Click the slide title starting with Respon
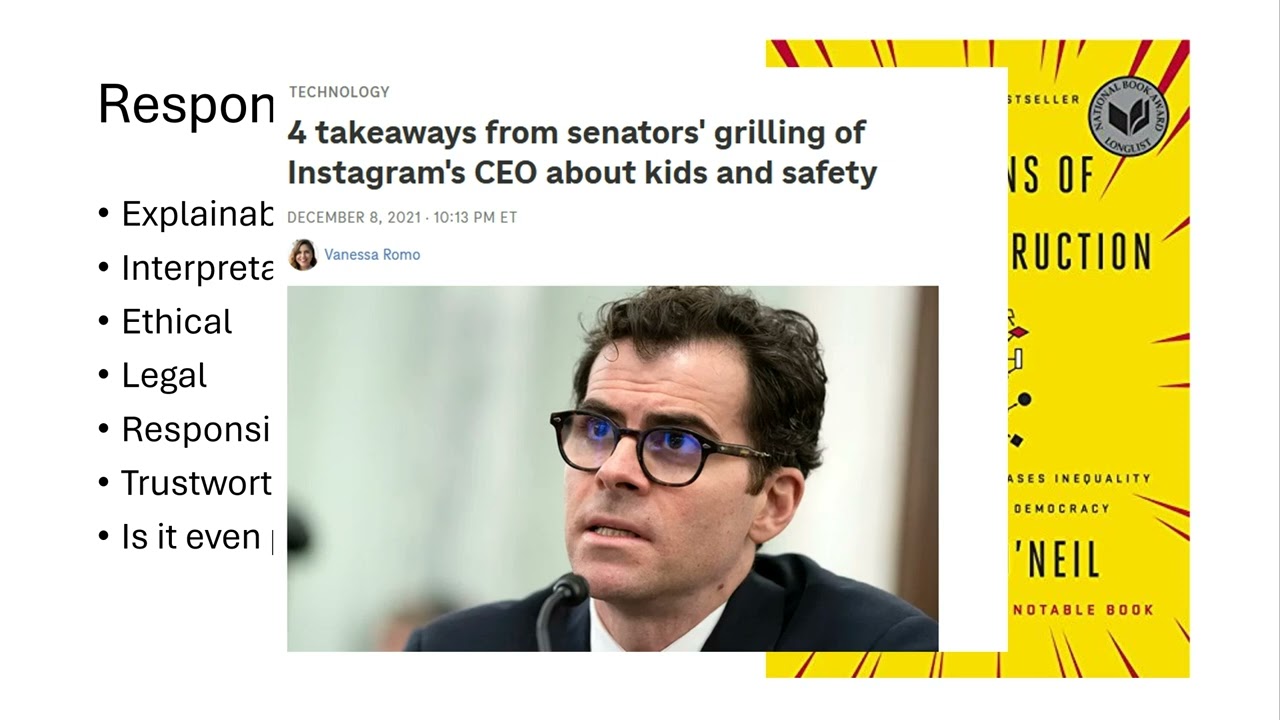Viewport: 1280px width, 720px height. tap(186, 104)
